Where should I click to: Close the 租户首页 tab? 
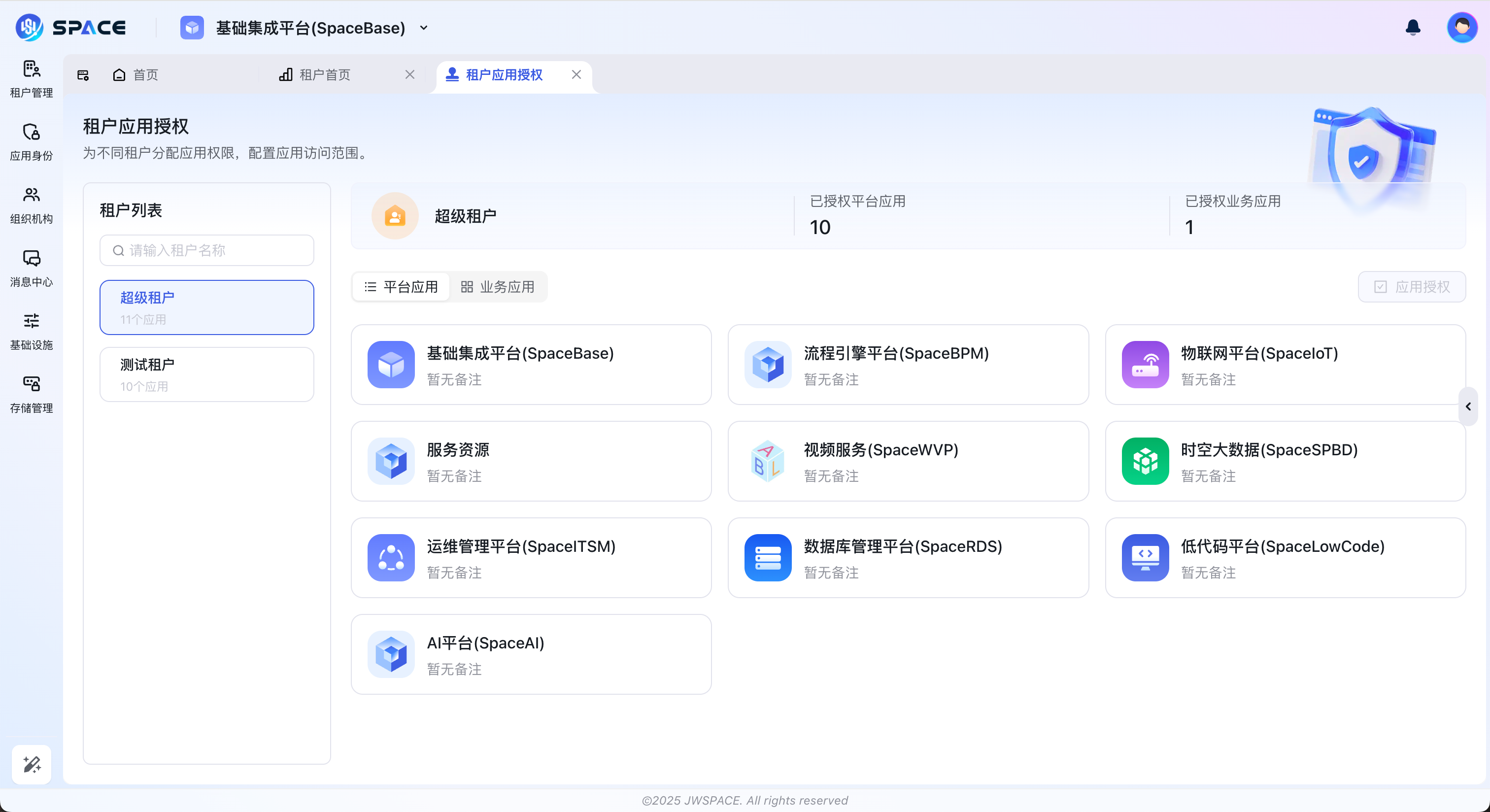tap(410, 74)
